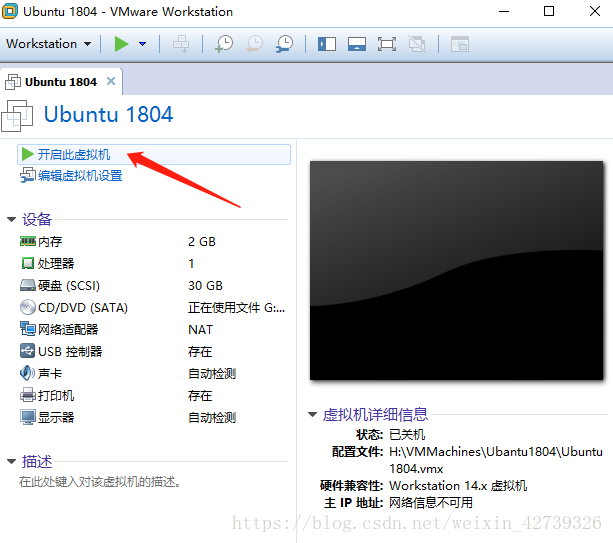Screen dimensions: 613x543
Task: Click the USB 控制器 icon
Action: (x=28, y=351)
